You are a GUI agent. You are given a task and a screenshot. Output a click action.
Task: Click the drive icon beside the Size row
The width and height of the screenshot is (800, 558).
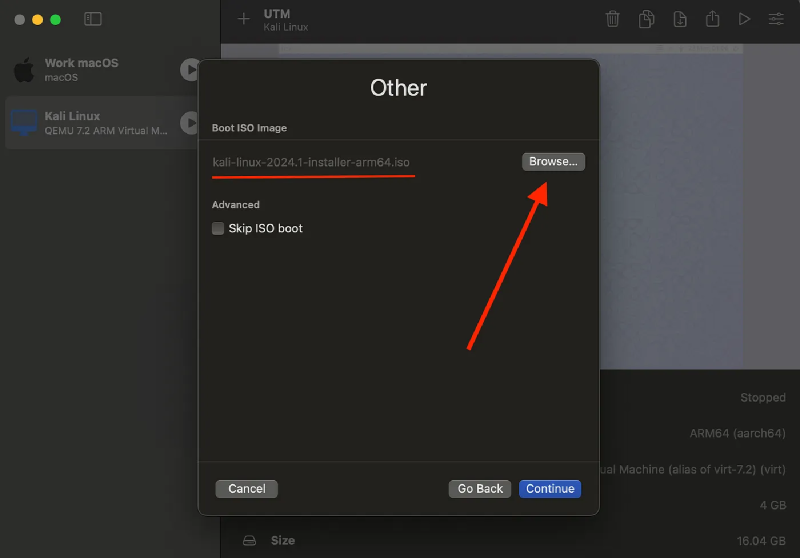coord(249,540)
